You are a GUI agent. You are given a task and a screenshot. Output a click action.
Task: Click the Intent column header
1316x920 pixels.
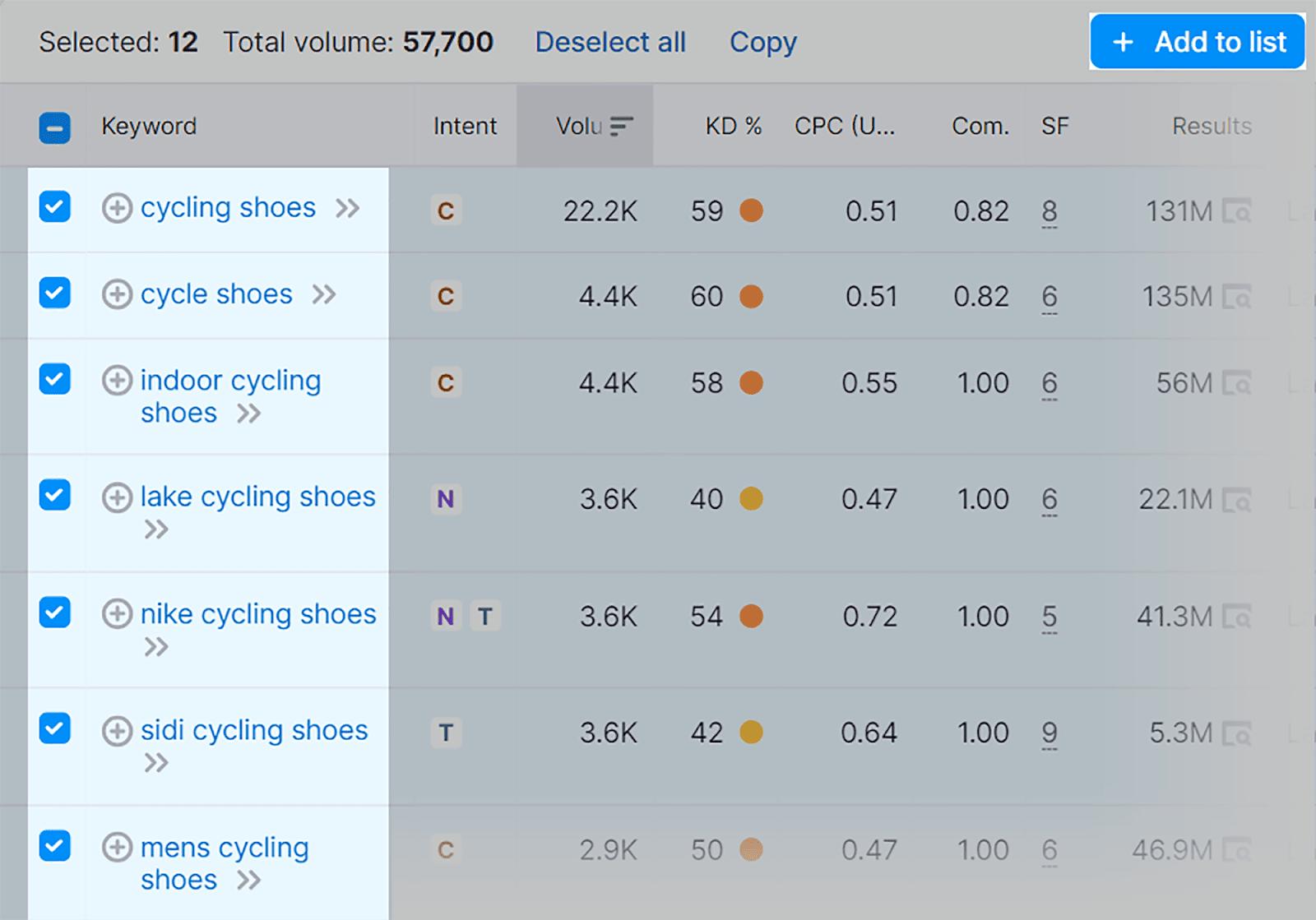[465, 126]
